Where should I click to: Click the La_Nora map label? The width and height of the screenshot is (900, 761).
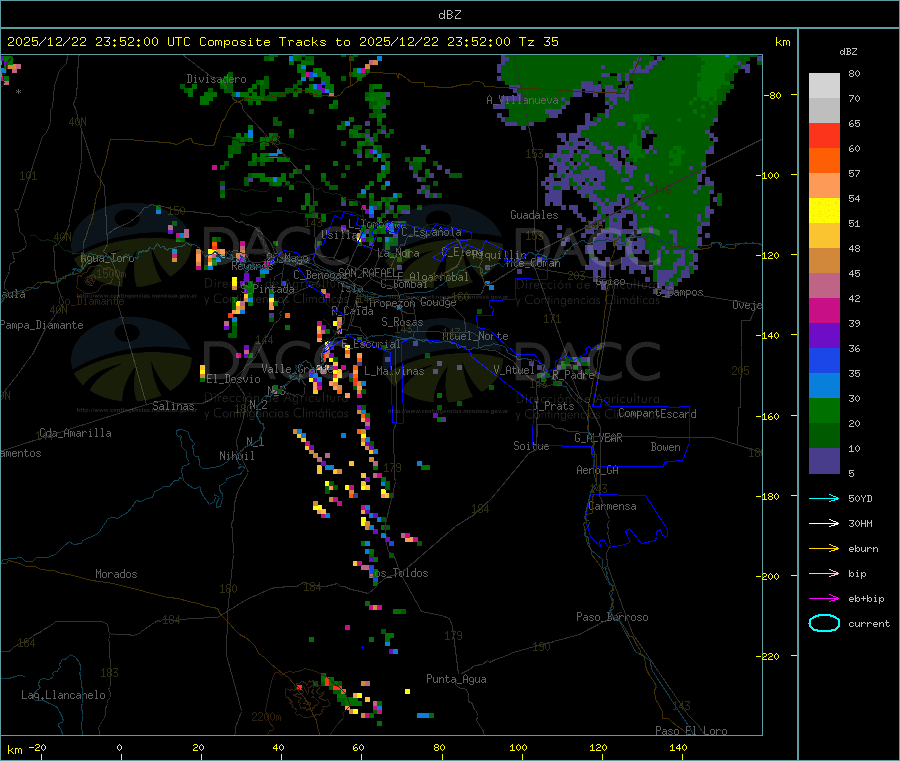[x=399, y=253]
